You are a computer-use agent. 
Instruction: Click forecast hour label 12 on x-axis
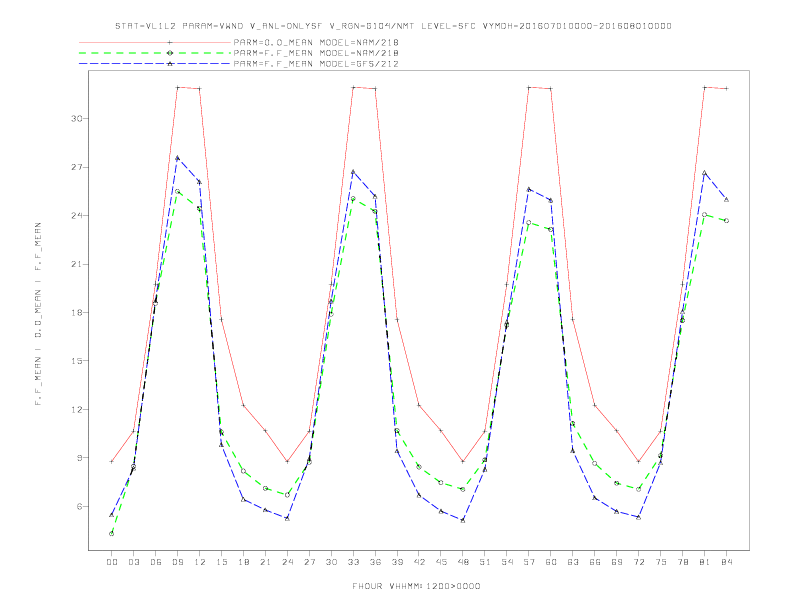coord(200,562)
